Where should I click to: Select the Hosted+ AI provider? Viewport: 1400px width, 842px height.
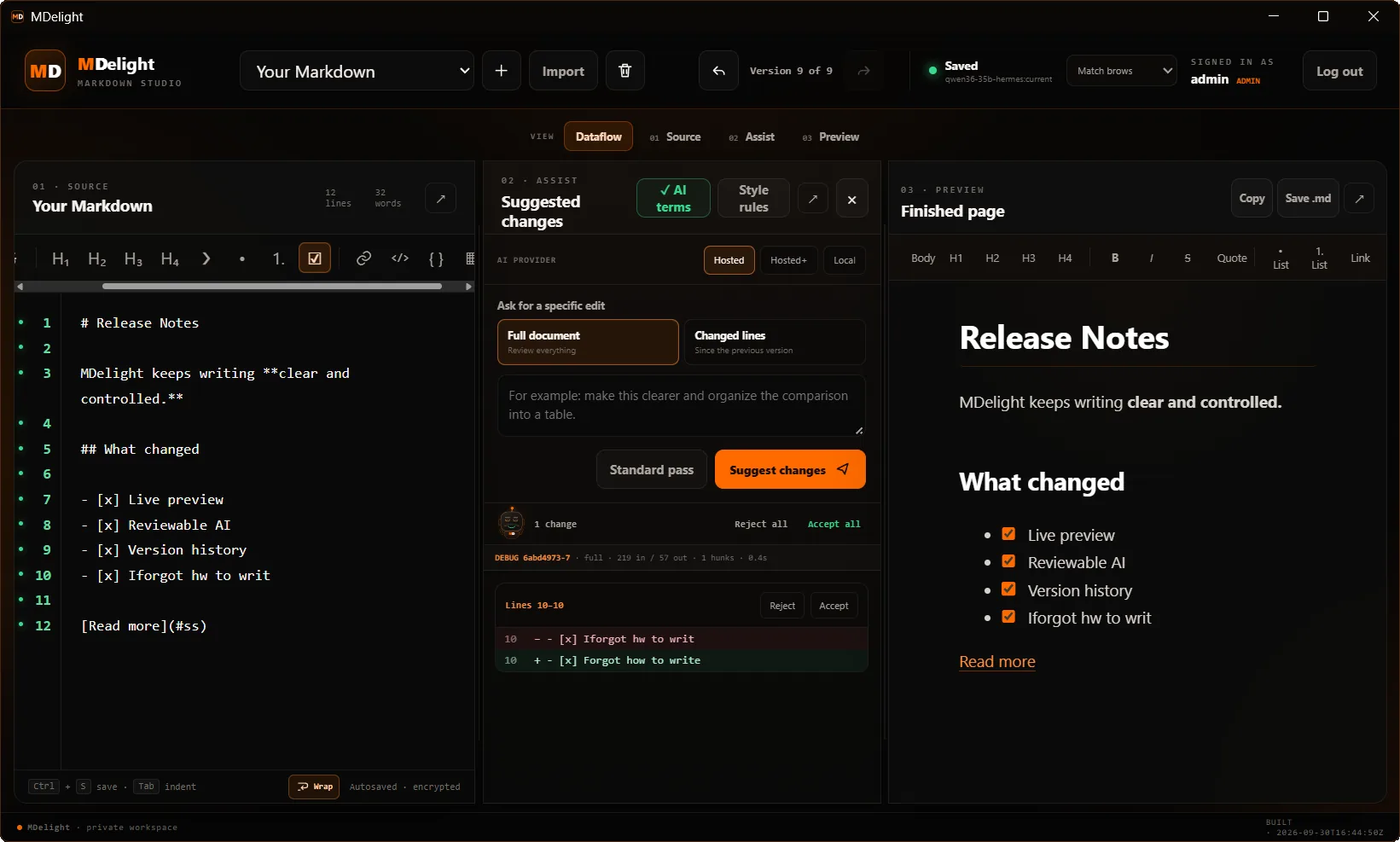(x=788, y=260)
